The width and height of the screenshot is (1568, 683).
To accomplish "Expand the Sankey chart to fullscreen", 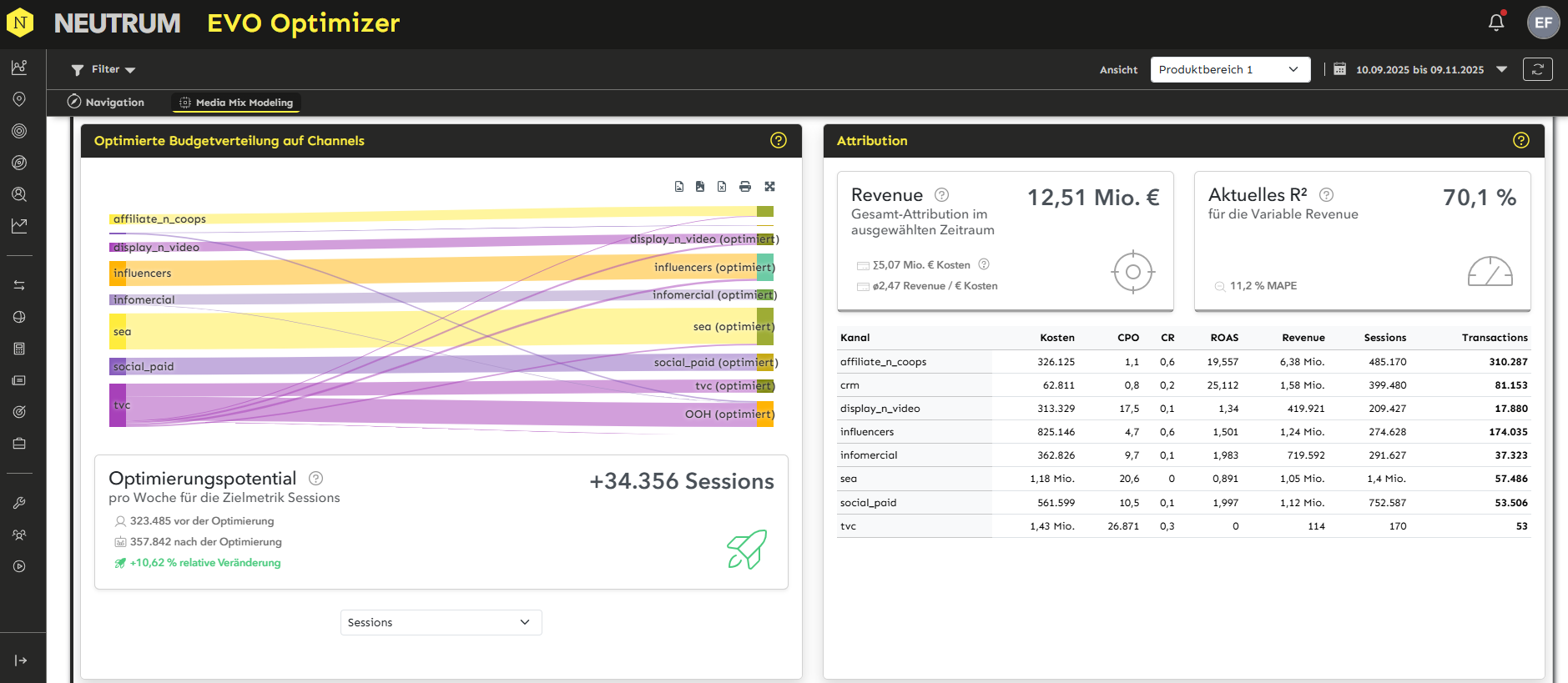I will coord(769,187).
